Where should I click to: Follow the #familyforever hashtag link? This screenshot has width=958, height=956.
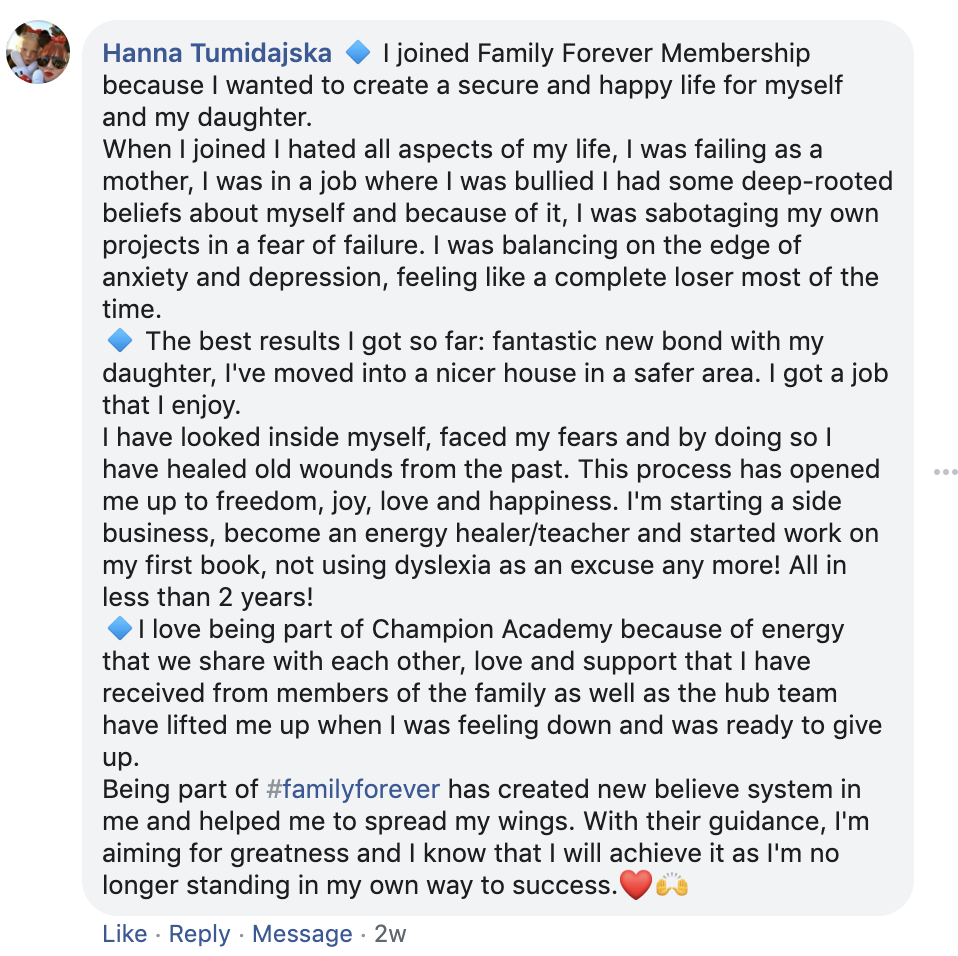tap(353, 789)
